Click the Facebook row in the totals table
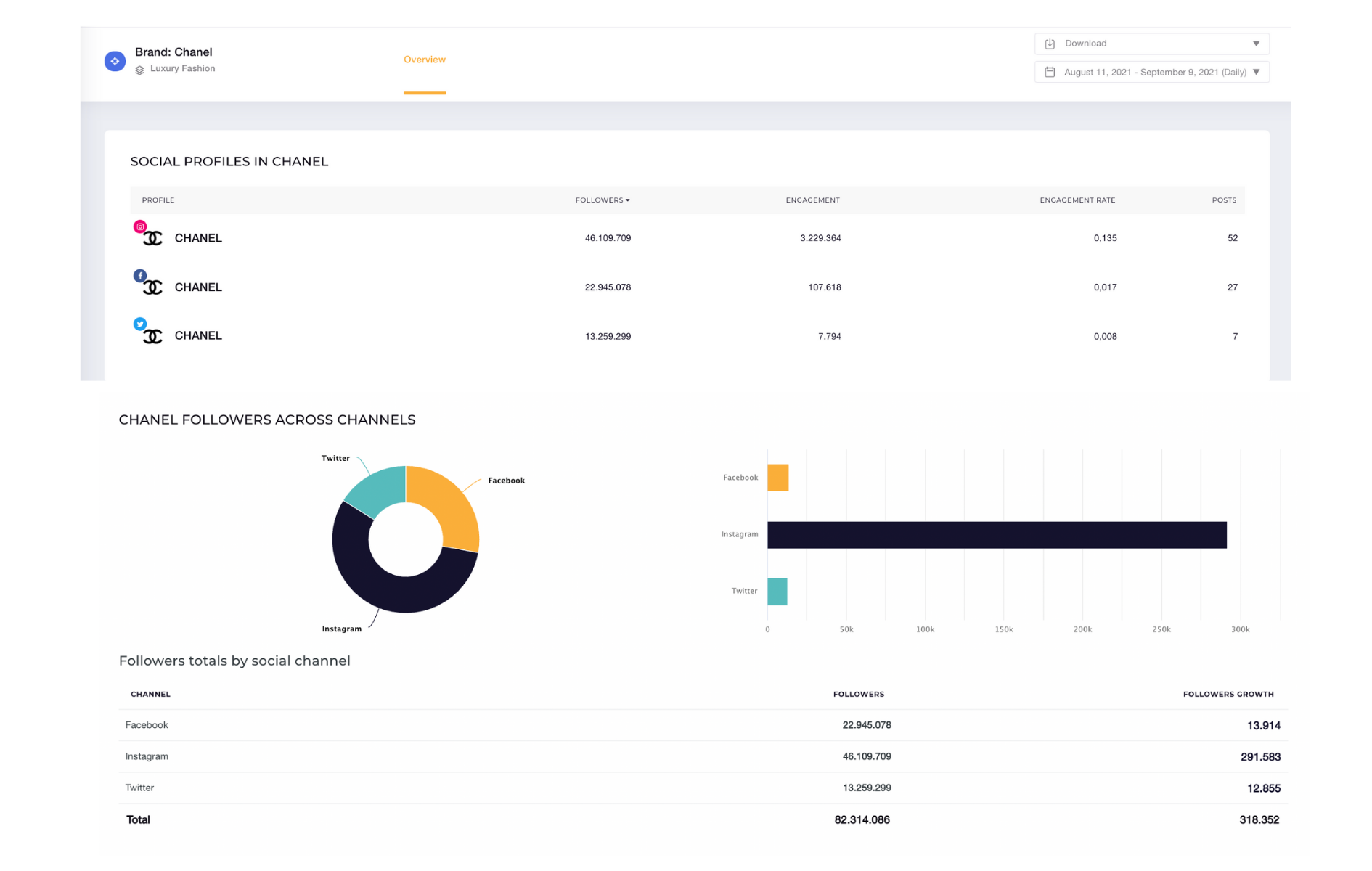The width and height of the screenshot is (1372, 871). point(703,725)
